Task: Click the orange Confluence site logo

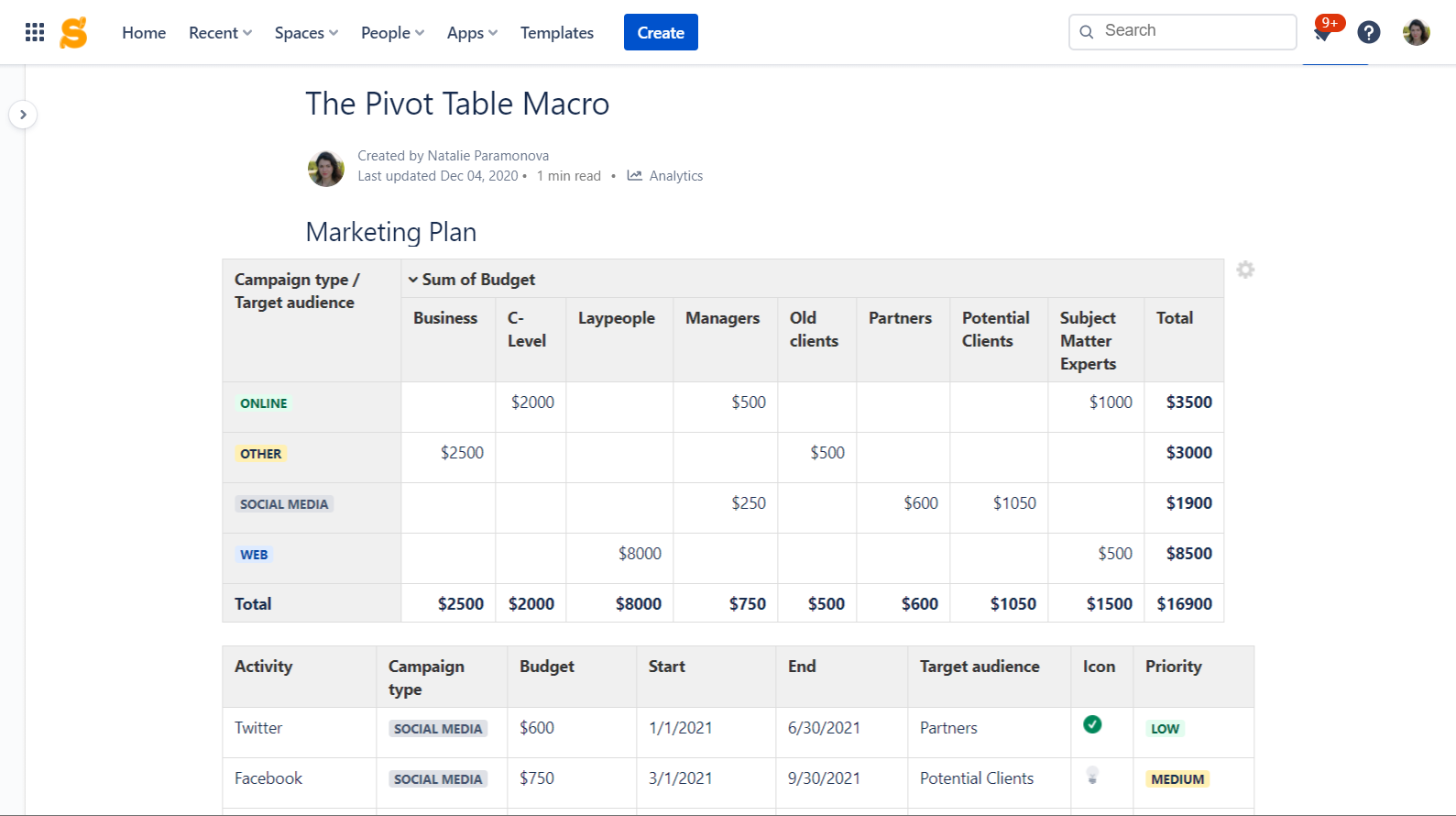Action: (73, 33)
